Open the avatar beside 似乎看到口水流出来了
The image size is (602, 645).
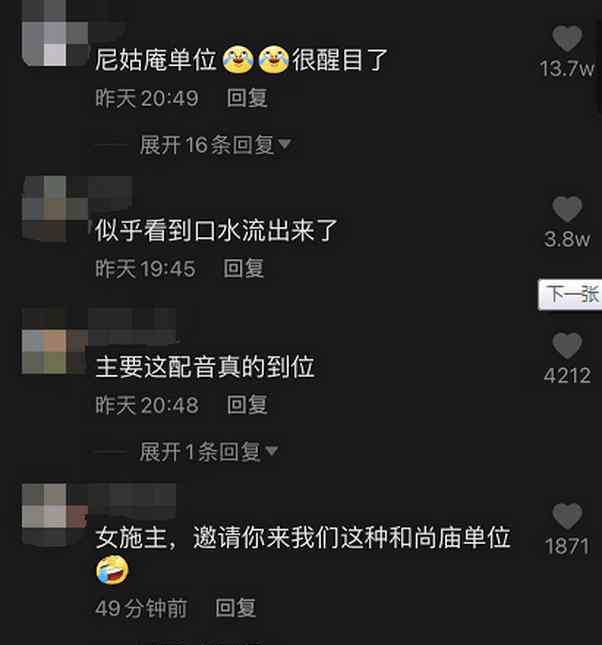point(55,209)
